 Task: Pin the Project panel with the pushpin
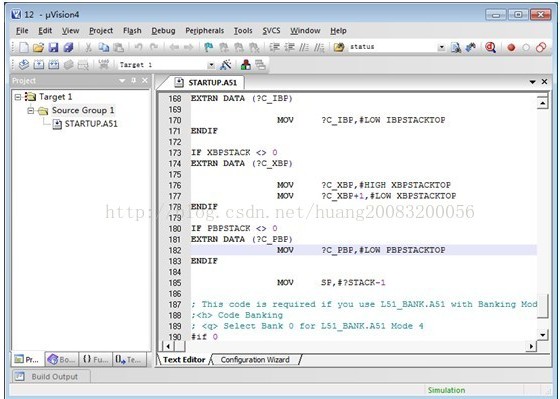pyautogui.click(x=134, y=81)
